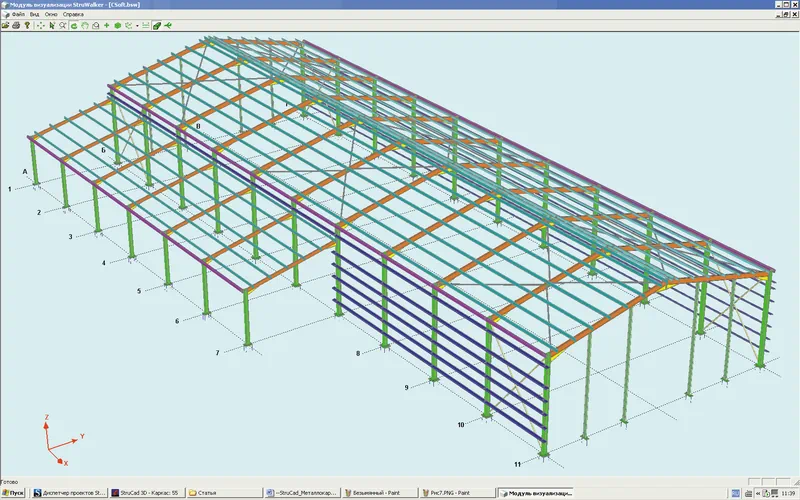Click grid axis label 7
The width and height of the screenshot is (800, 500).
[217, 353]
